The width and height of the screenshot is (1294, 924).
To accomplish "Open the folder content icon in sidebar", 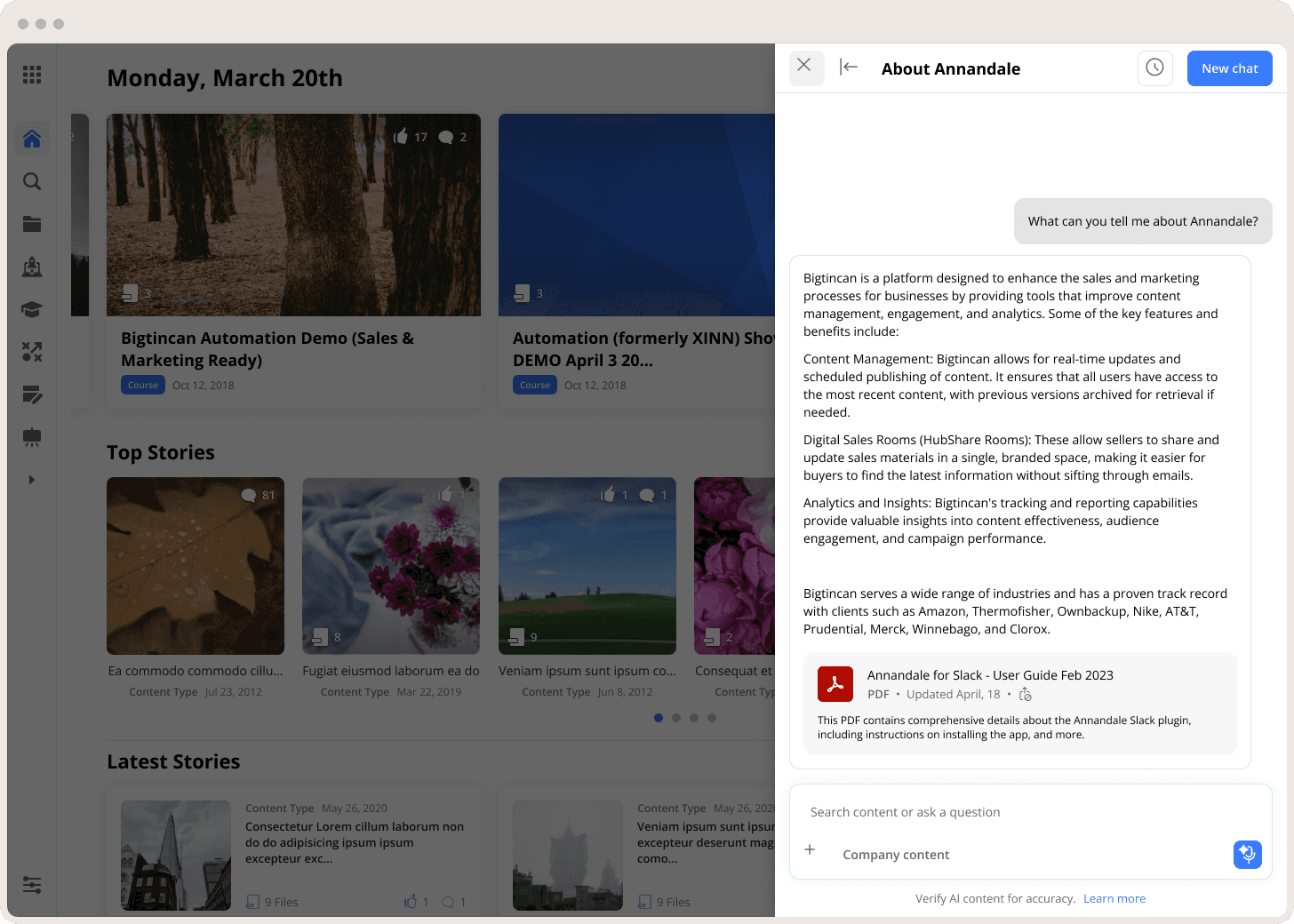I will (32, 224).
